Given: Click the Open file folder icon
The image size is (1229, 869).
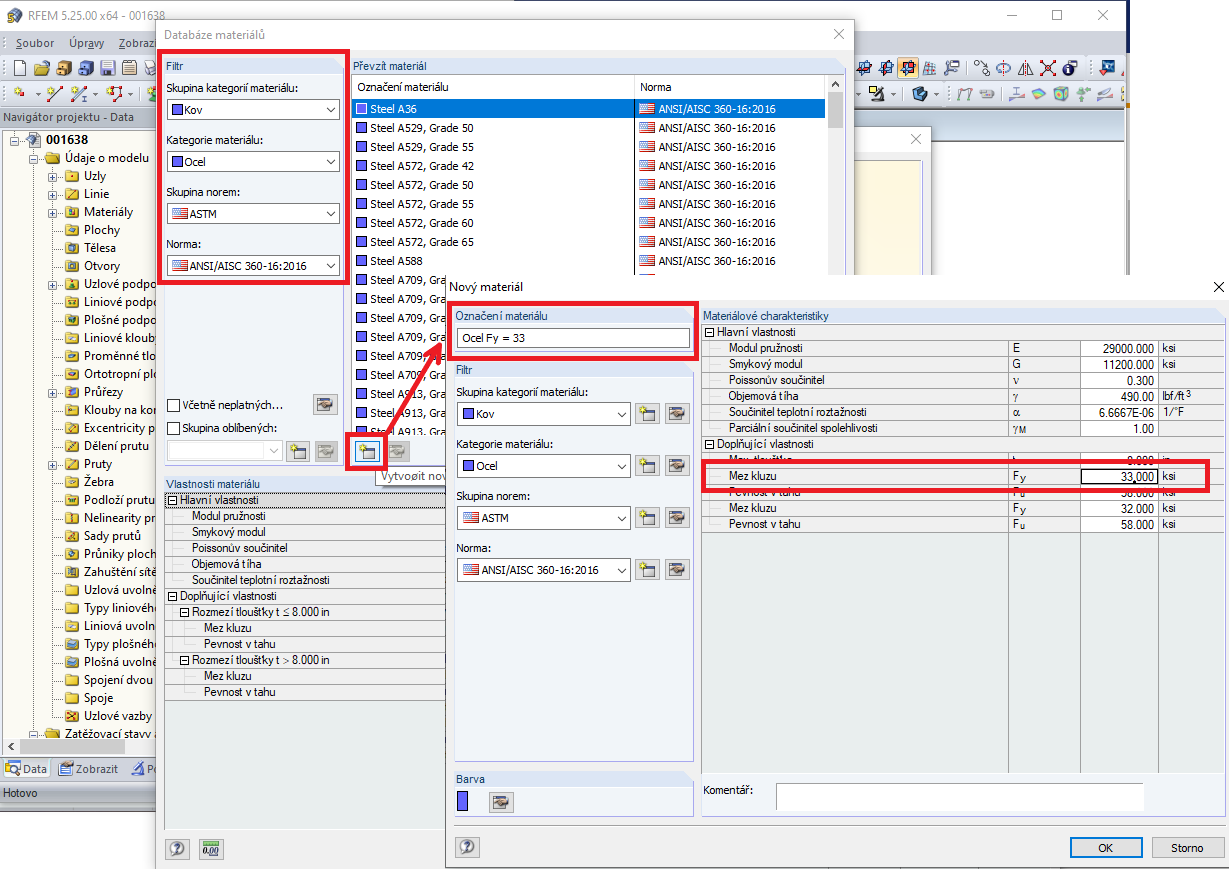Looking at the screenshot, I should coord(41,69).
